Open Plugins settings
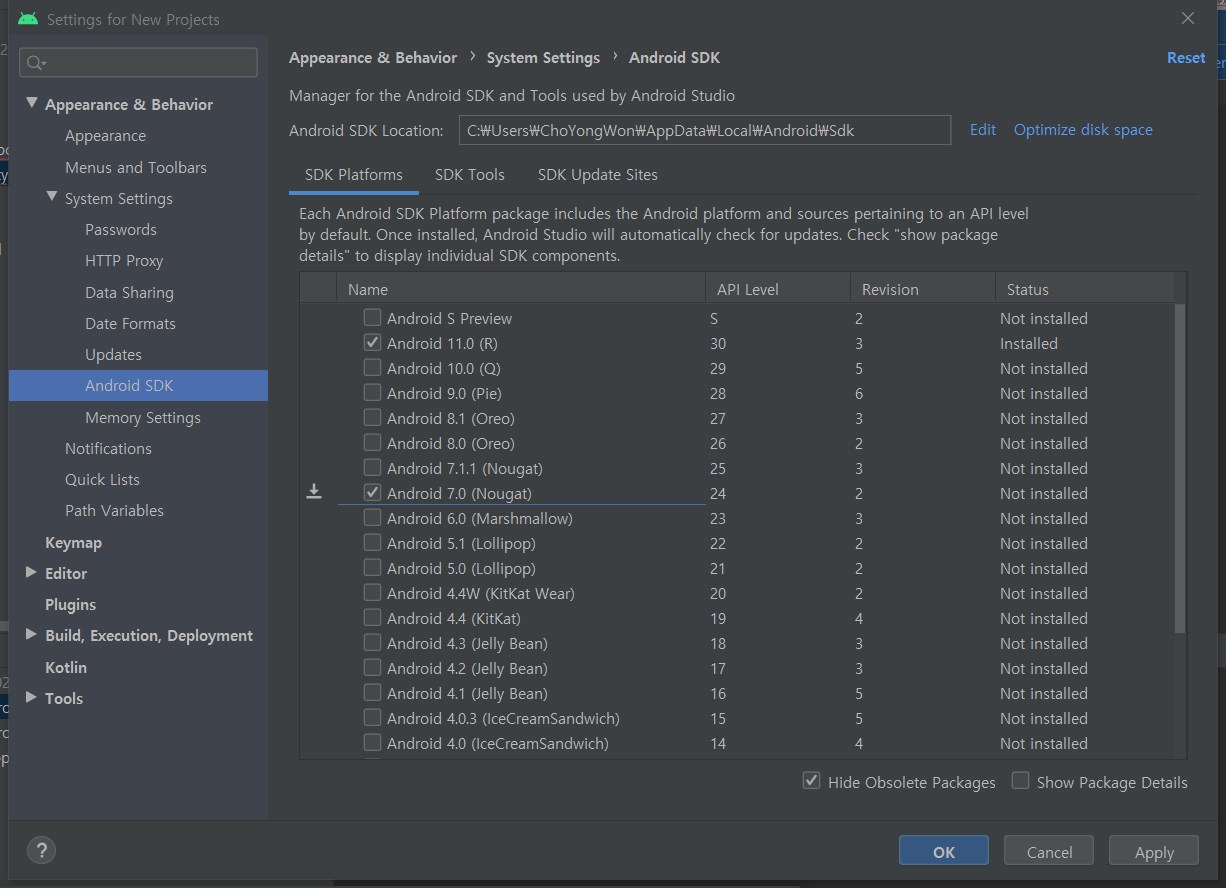Viewport: 1226px width, 888px height. click(x=70, y=604)
